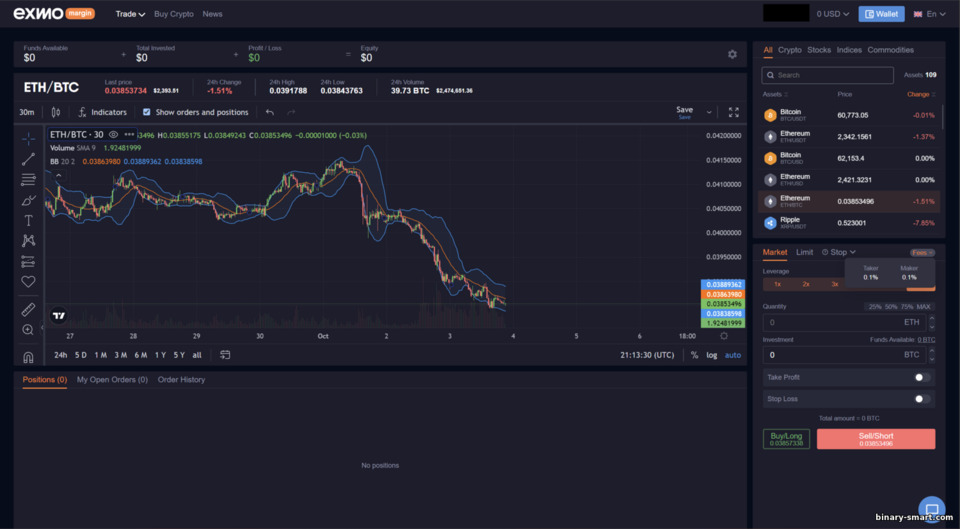Screen dimensions: 960x529
Task: Collapse the indicator legend arrow
Action: (x=58, y=176)
